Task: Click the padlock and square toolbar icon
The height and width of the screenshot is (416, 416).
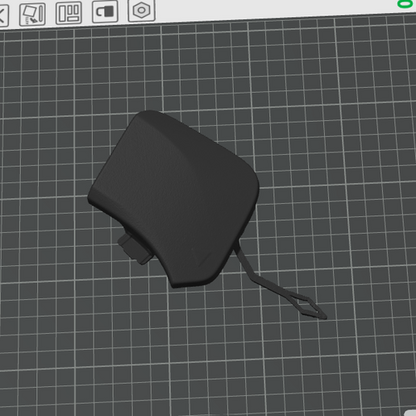Action: click(x=105, y=11)
